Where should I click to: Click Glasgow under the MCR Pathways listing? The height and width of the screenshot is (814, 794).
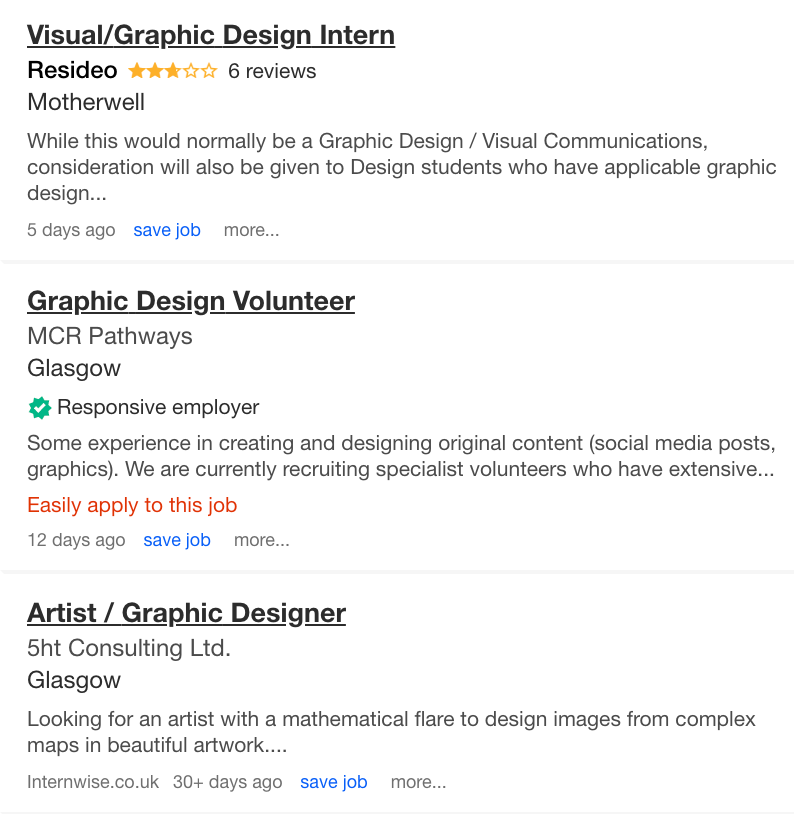74,368
